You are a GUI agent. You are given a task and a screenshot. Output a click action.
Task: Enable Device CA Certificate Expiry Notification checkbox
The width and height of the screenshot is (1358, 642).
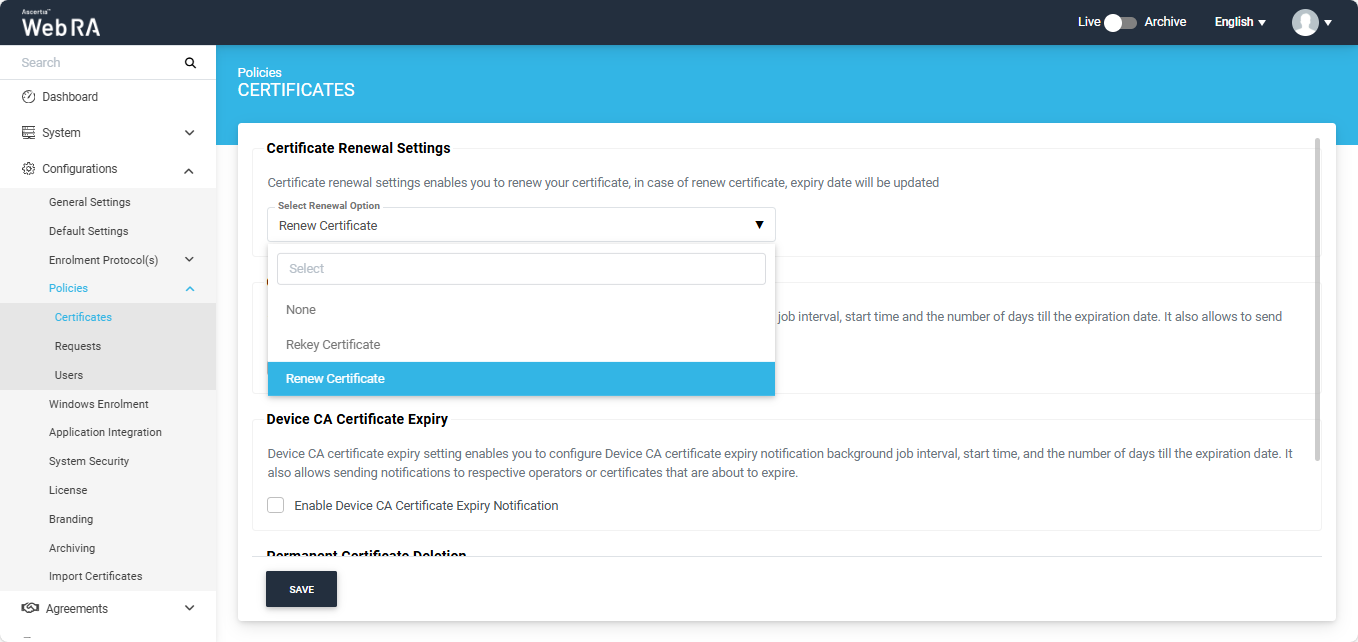point(276,506)
